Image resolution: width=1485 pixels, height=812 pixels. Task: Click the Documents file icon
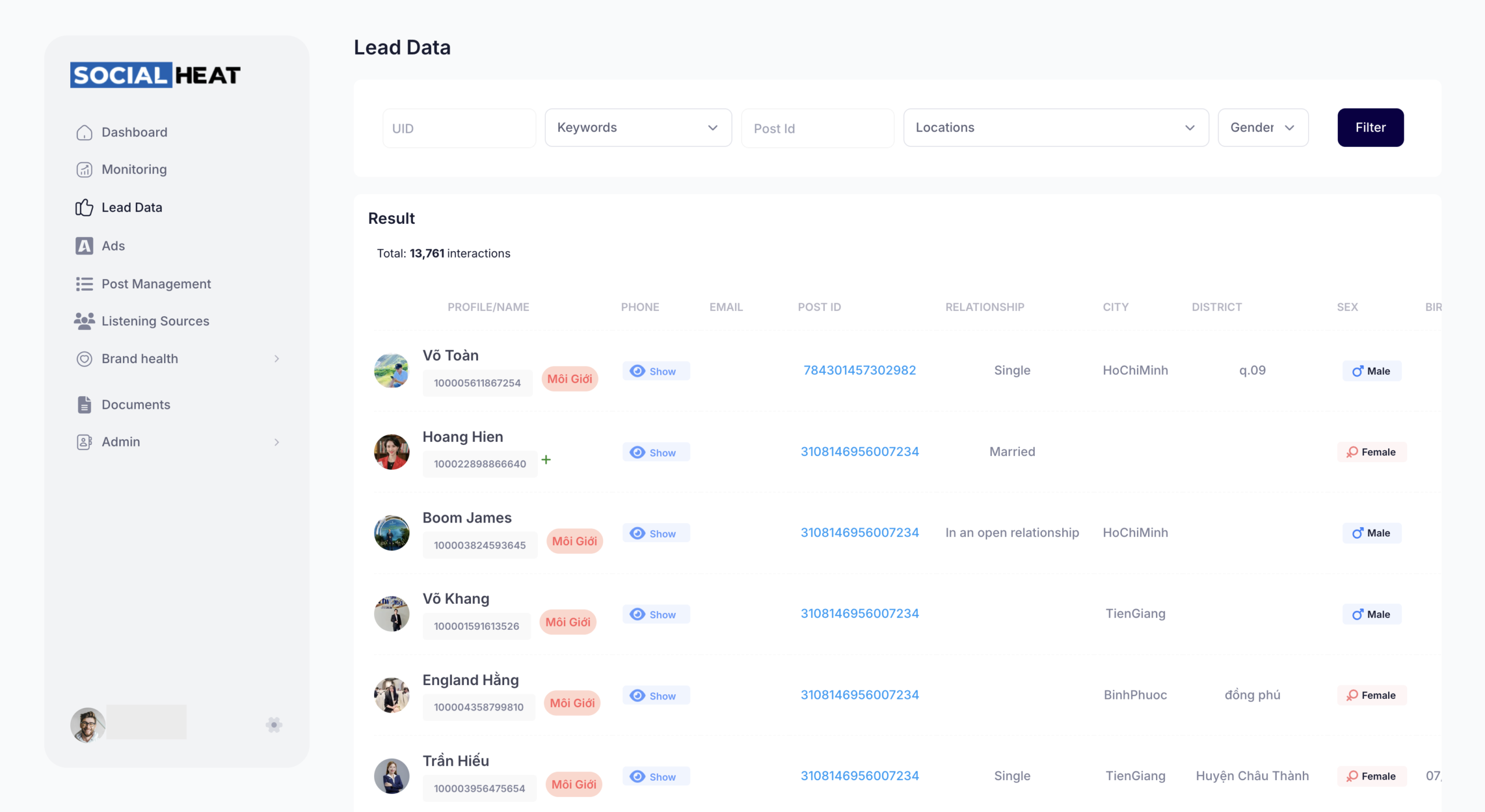tap(84, 404)
